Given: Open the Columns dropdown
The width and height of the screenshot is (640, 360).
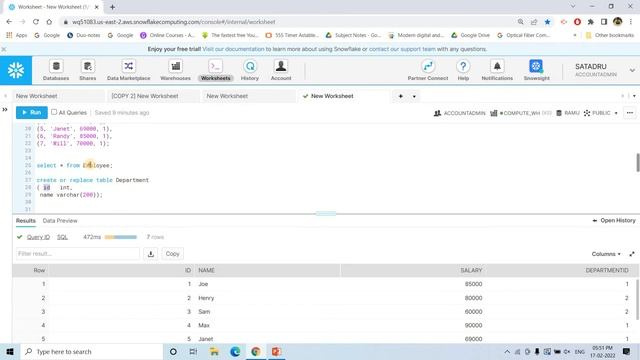Looking at the screenshot, I should (x=606, y=254).
